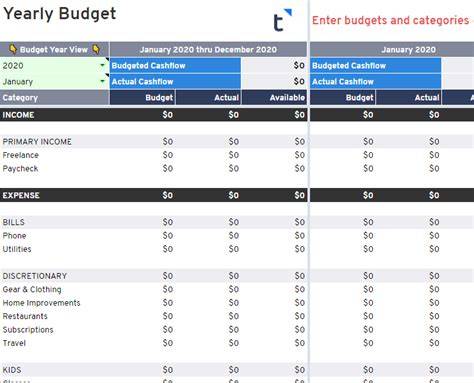
Task: Open the 2020 year dropdown arrow
Action: (x=102, y=65)
